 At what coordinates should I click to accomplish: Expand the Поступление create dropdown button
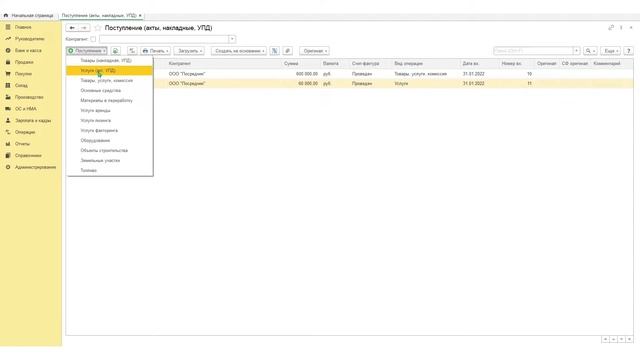tap(87, 51)
